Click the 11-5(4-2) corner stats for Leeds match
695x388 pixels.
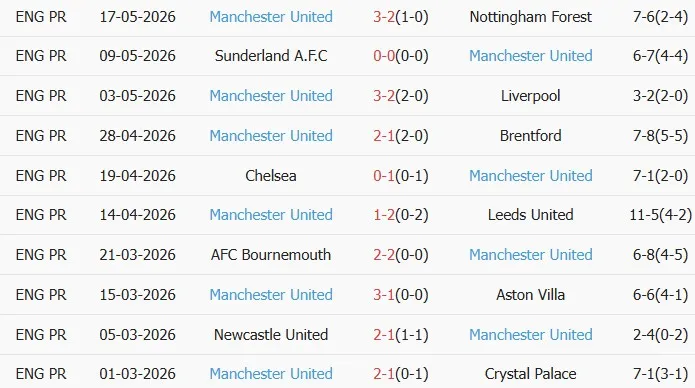point(660,215)
